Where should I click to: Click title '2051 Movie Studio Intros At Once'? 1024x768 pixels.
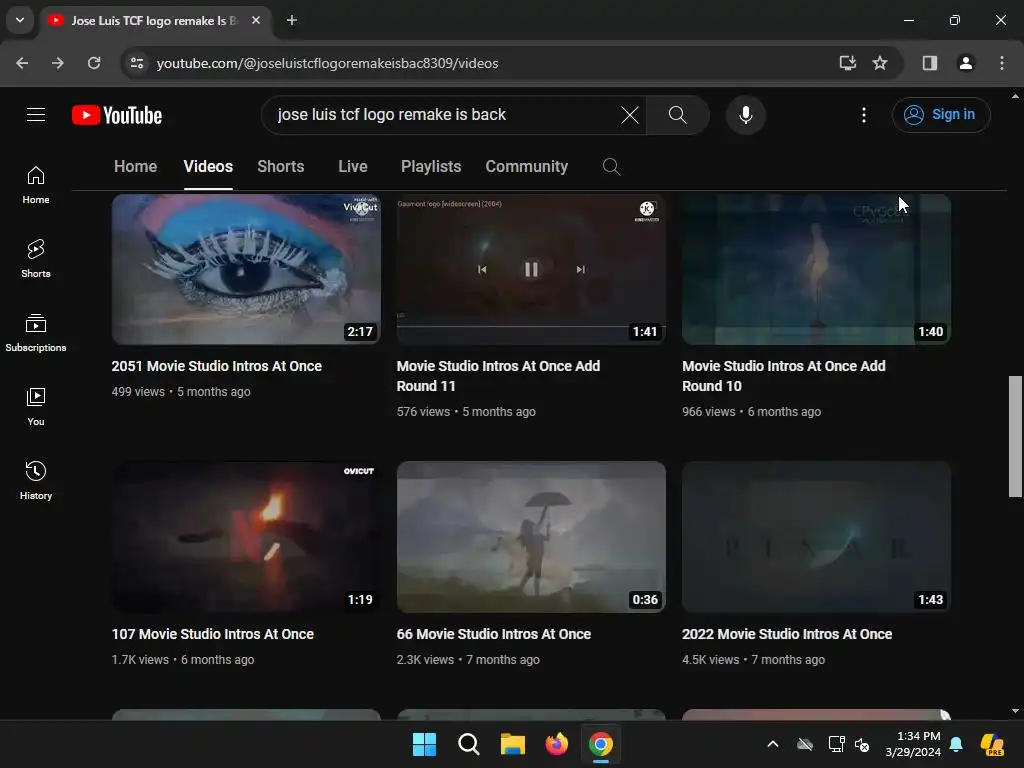[x=217, y=366]
